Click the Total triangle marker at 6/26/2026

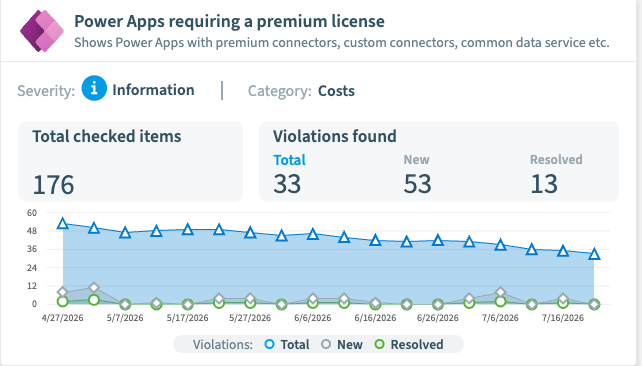tap(438, 240)
